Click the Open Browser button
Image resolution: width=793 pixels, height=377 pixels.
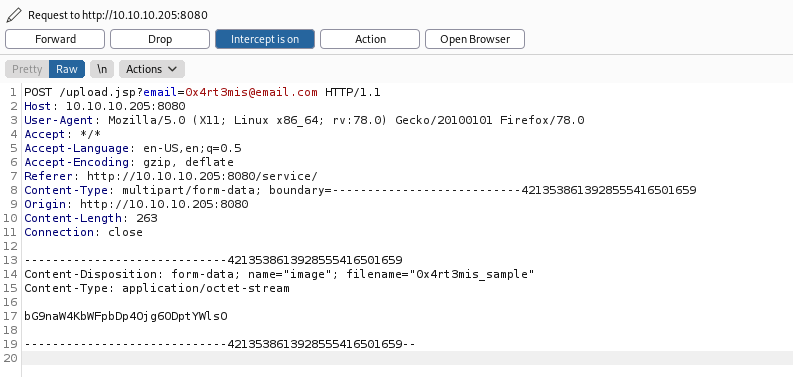click(475, 39)
